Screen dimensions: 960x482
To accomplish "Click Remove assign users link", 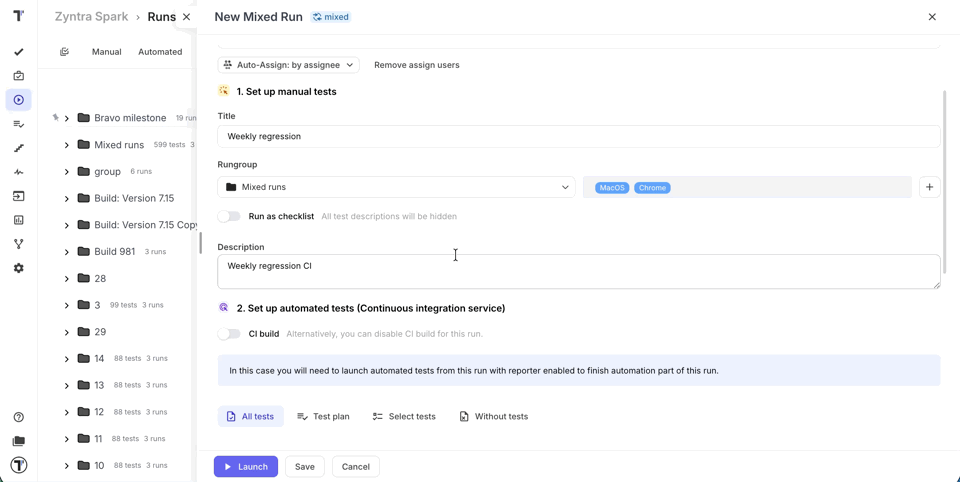I will (416, 65).
